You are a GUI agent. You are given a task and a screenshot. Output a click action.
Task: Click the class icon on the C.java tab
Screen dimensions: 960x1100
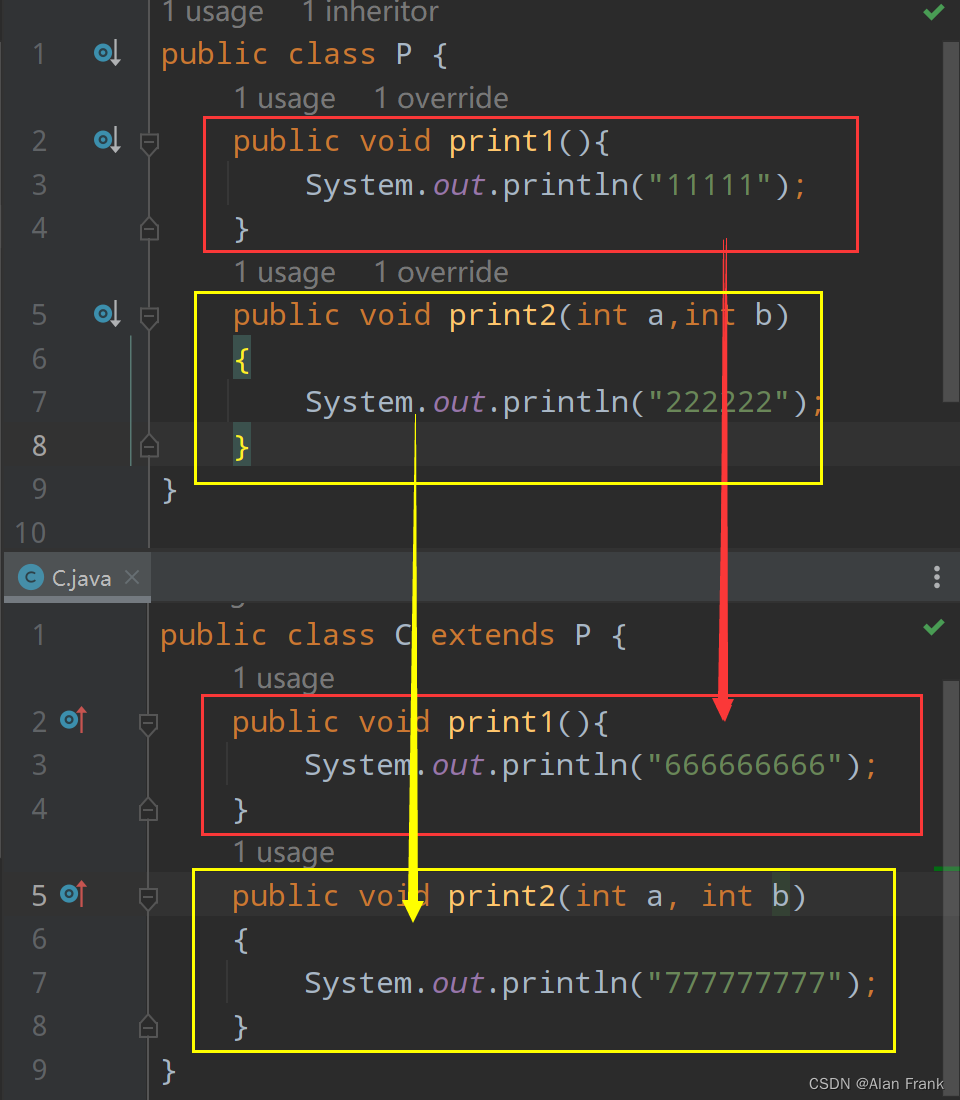coord(31,577)
